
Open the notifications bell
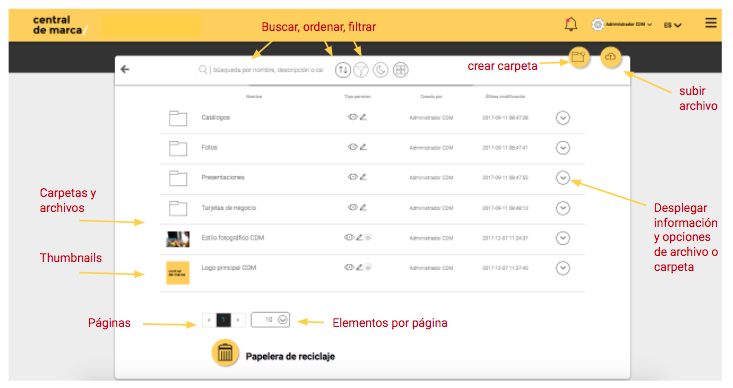[571, 24]
